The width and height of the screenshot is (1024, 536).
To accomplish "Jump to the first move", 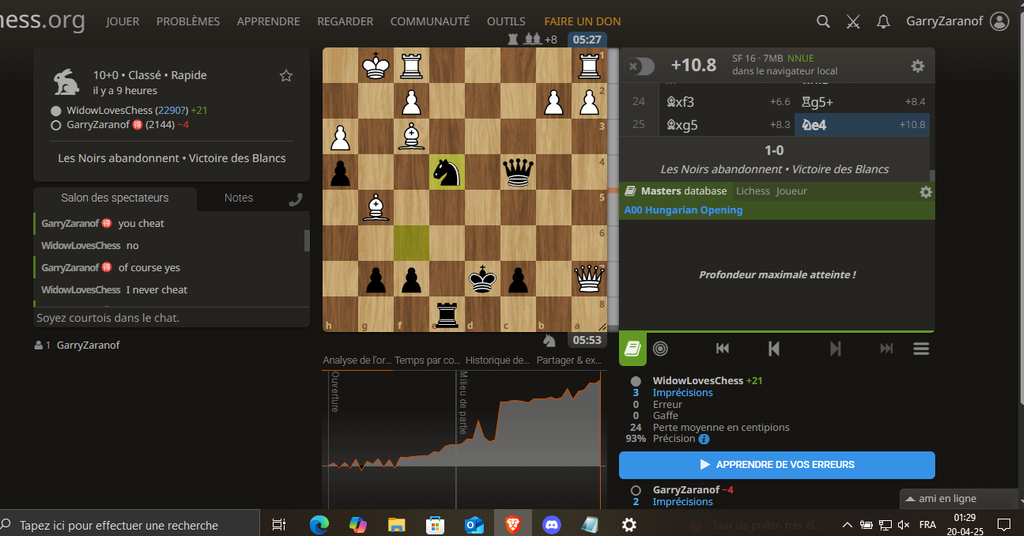I will click(x=722, y=348).
